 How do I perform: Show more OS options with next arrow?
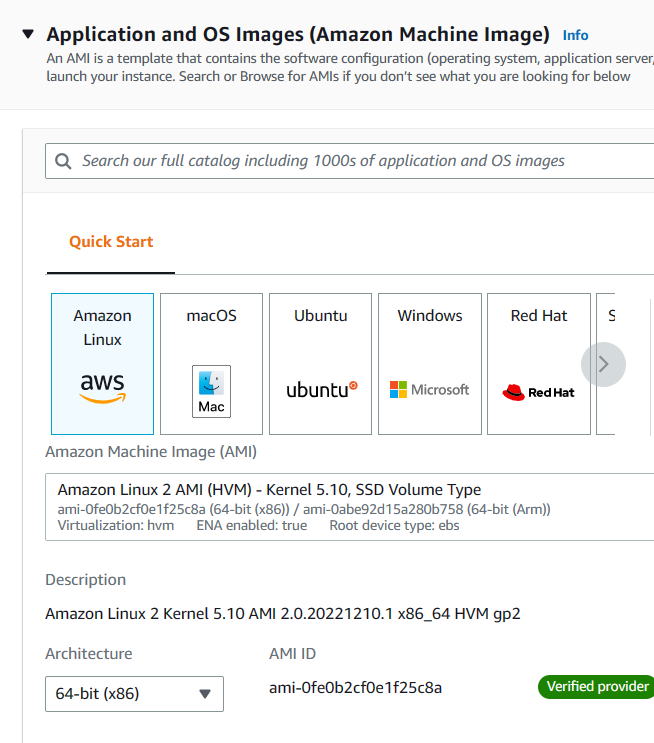[603, 364]
